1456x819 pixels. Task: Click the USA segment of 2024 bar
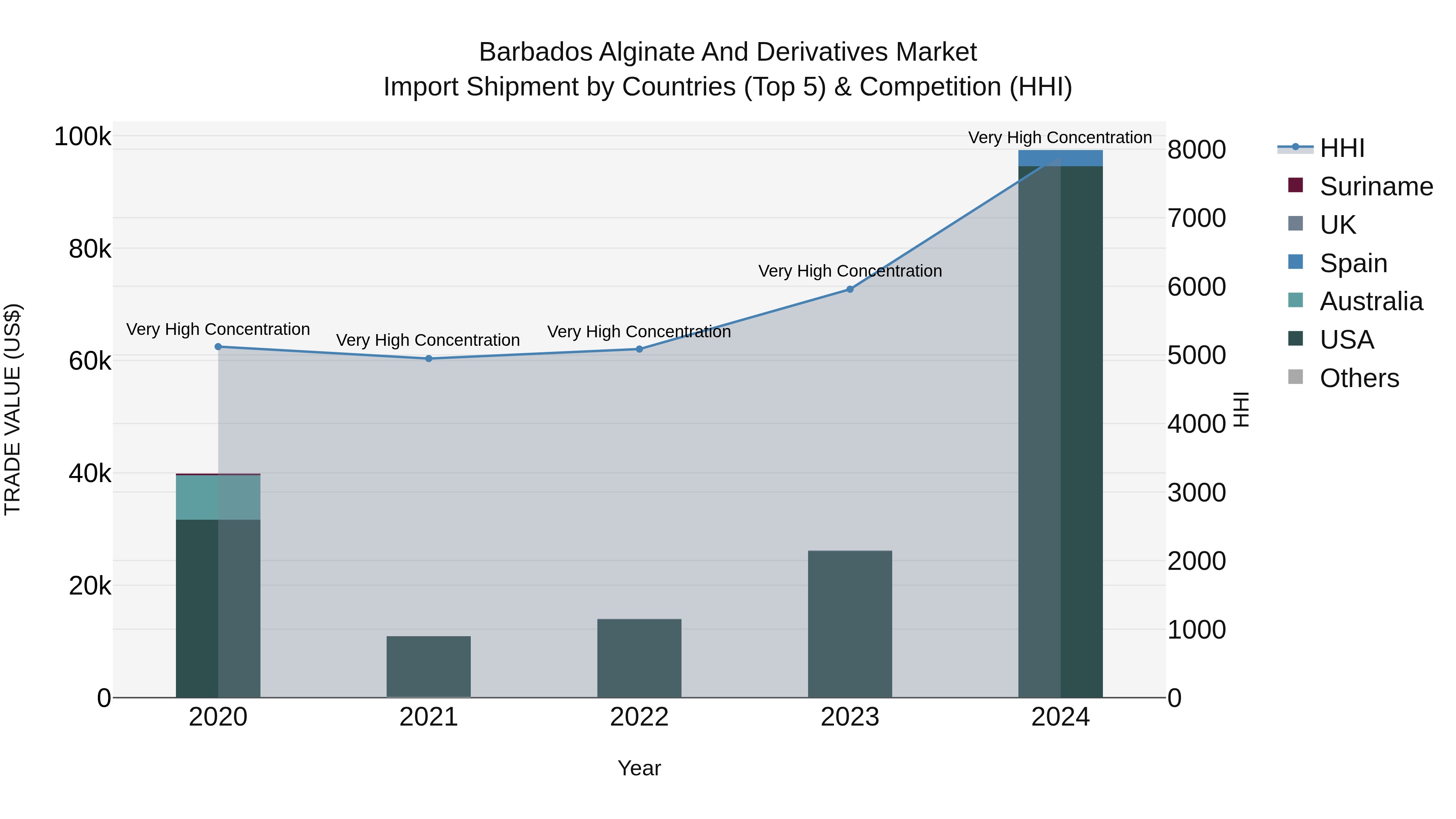pos(1060,432)
